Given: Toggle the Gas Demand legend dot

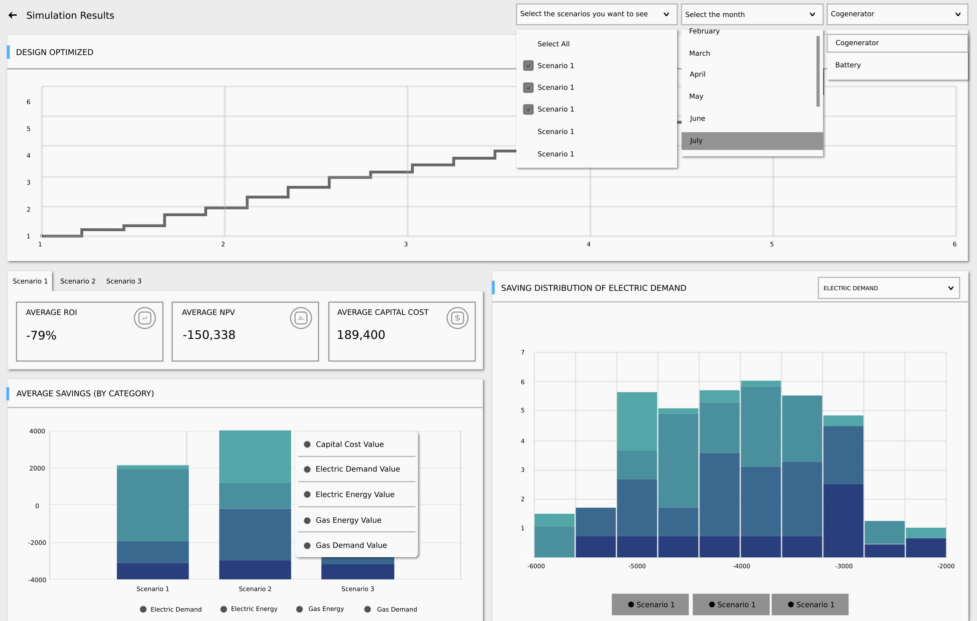Looking at the screenshot, I should coord(368,609).
